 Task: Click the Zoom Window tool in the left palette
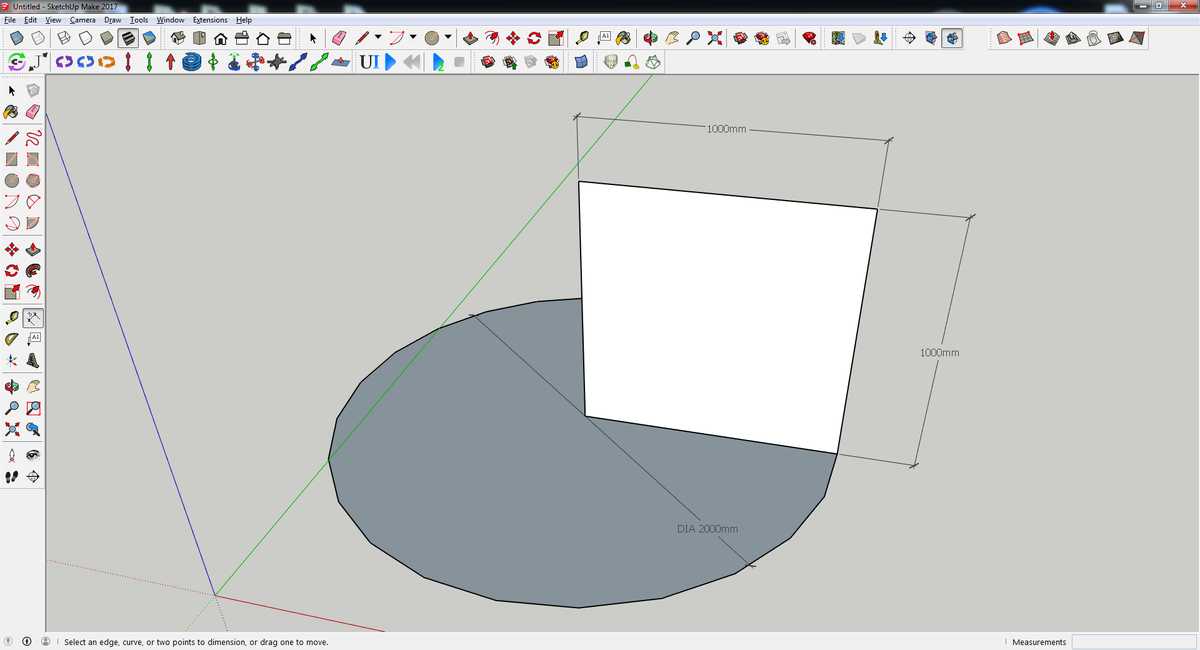tap(33, 407)
